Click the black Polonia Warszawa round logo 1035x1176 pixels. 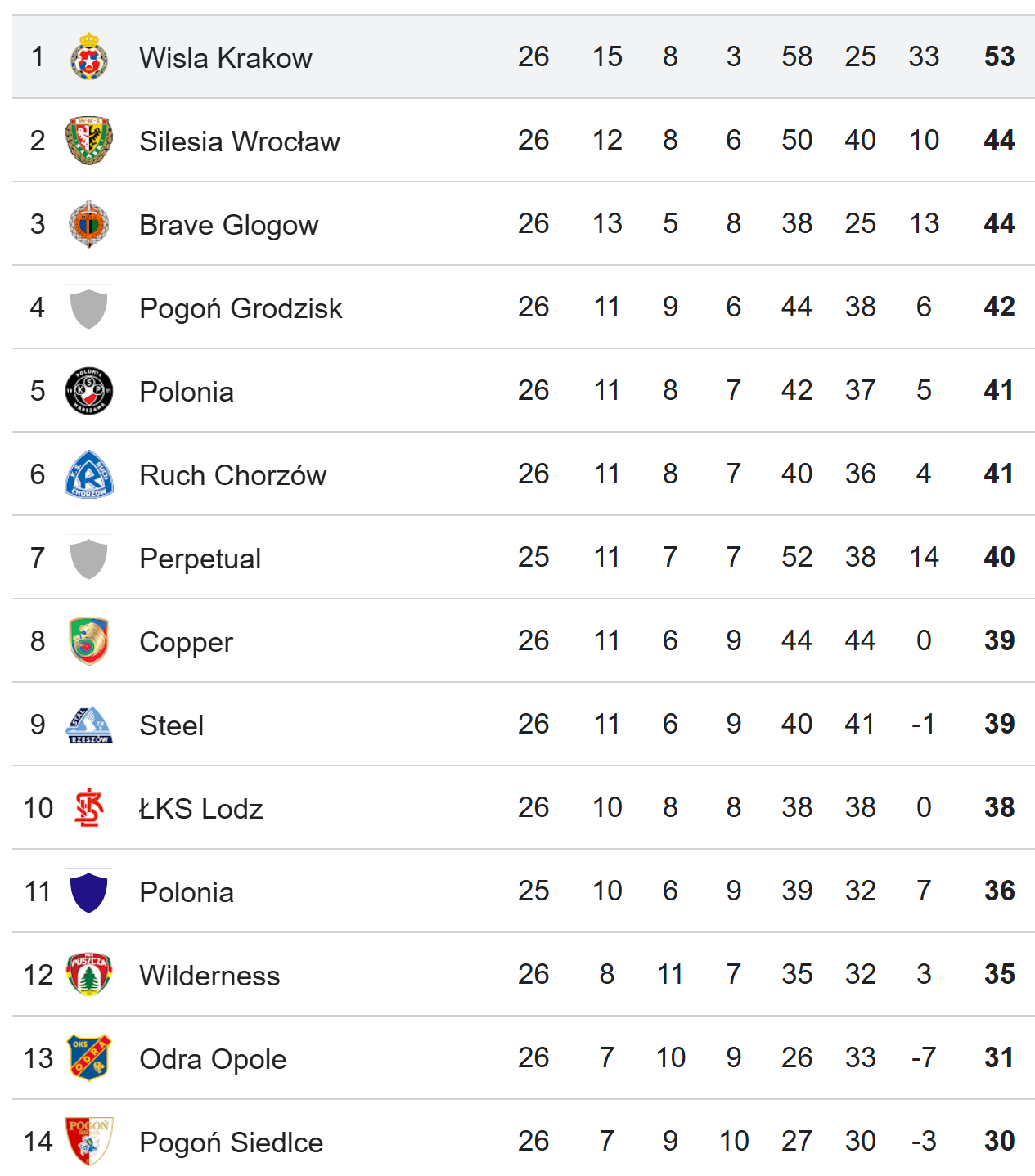click(89, 390)
